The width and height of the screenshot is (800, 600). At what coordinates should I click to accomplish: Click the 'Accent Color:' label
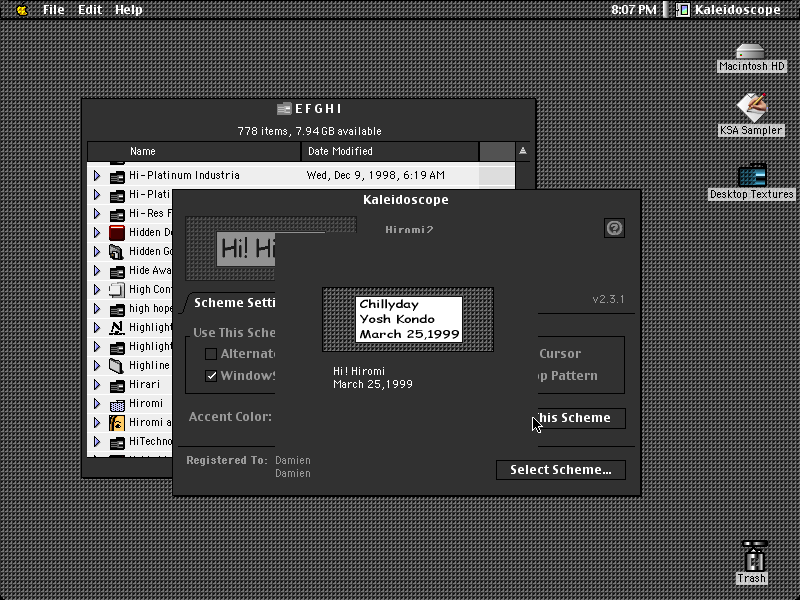[x=230, y=417]
